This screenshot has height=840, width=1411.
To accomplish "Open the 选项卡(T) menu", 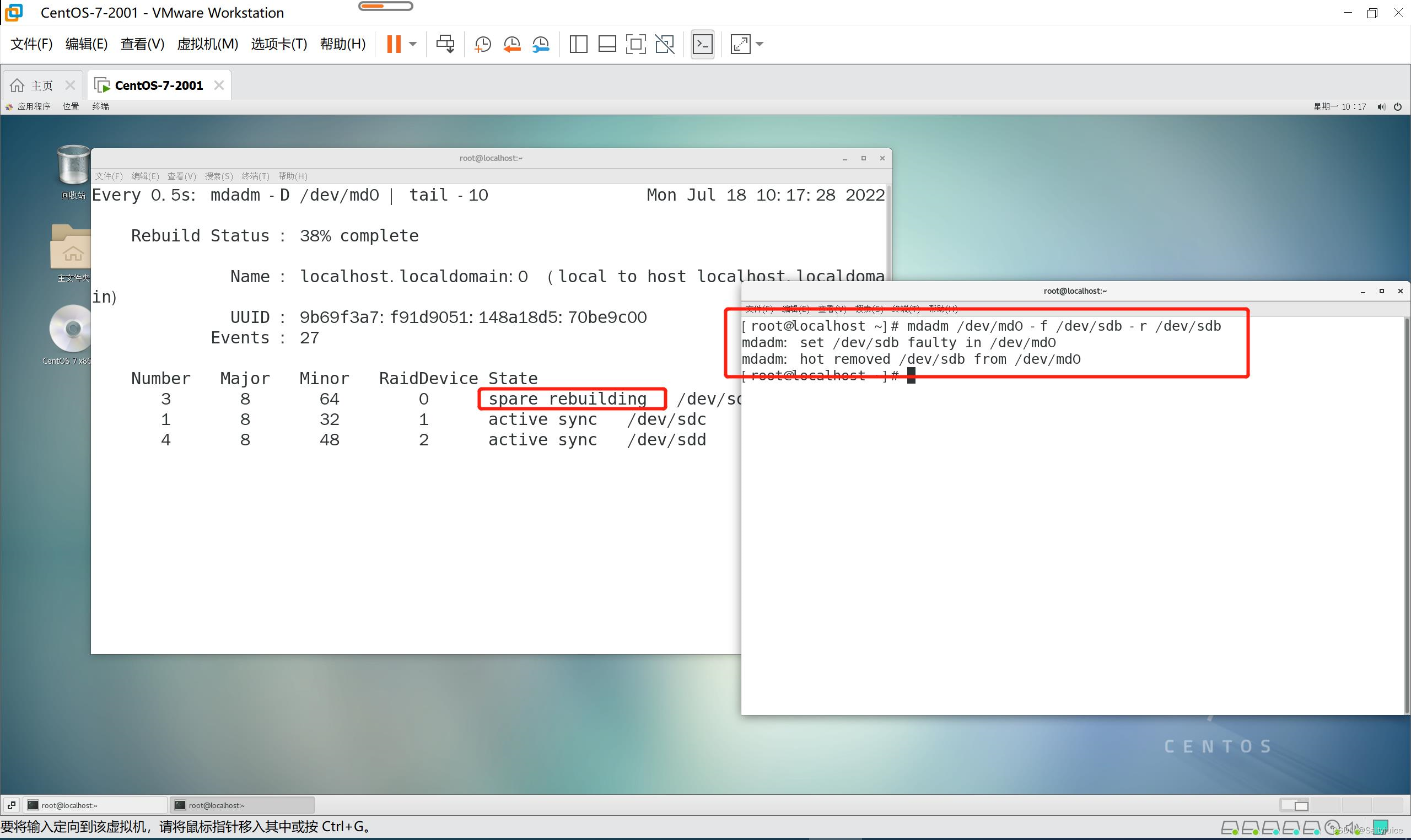I will [279, 44].
